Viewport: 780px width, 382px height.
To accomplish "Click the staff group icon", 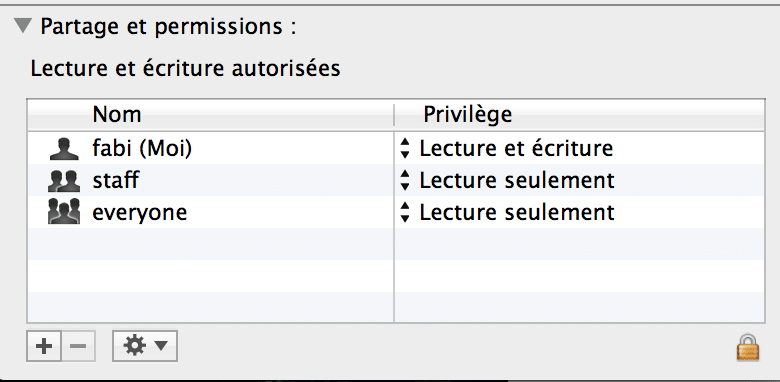I will 64,181.
